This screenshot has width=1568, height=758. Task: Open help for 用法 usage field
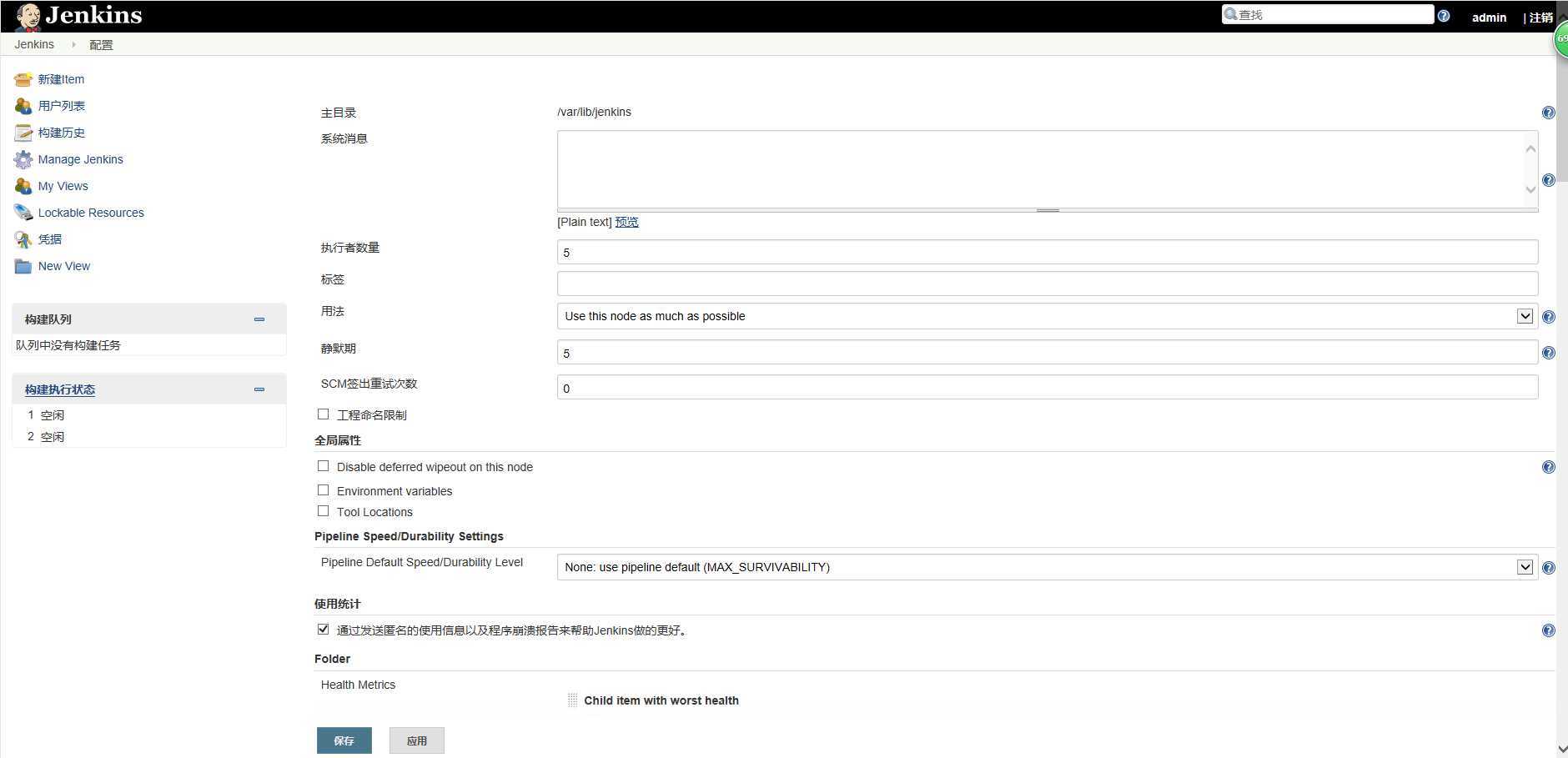1548,317
